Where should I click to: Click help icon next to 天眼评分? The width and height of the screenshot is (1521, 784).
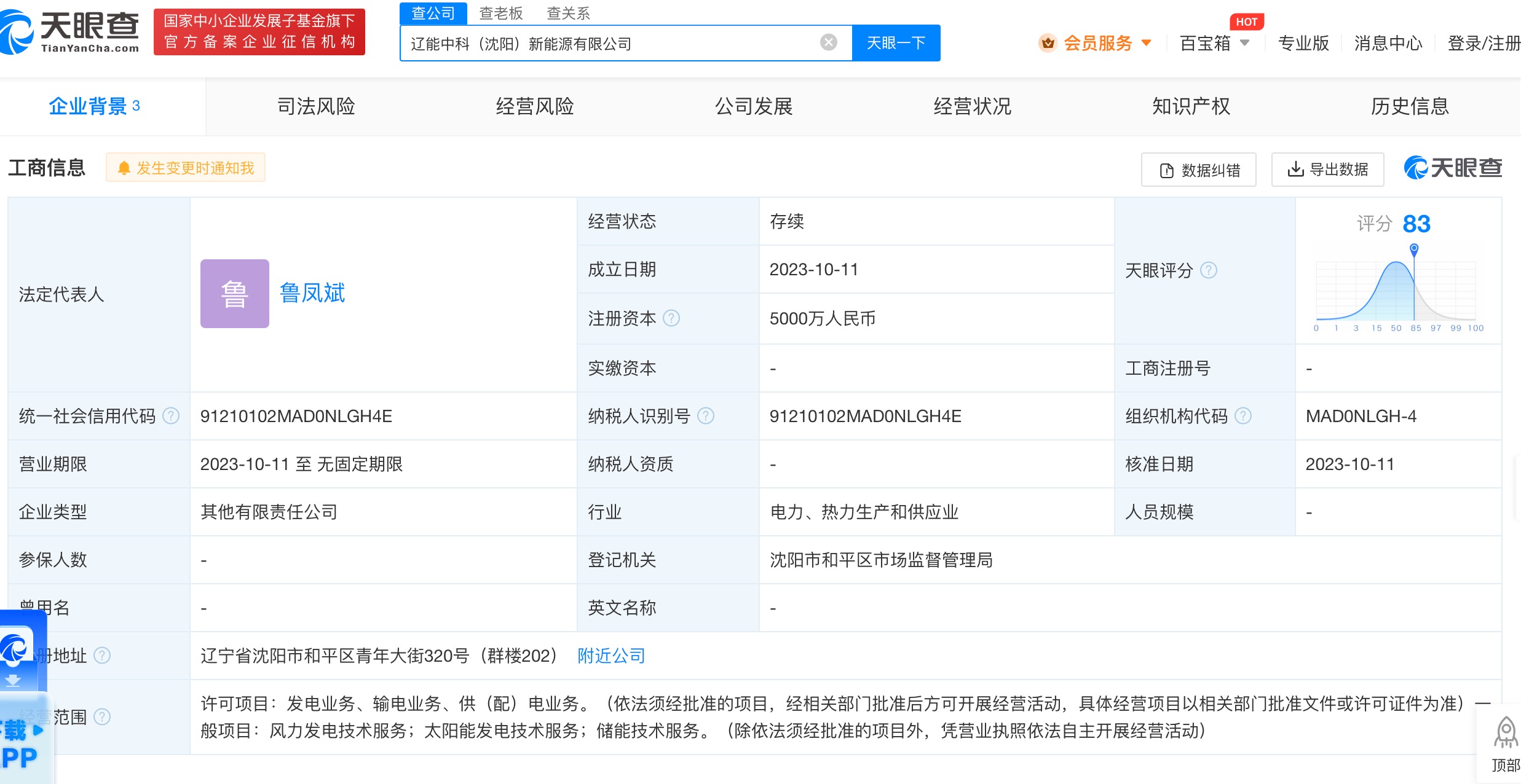(1209, 270)
